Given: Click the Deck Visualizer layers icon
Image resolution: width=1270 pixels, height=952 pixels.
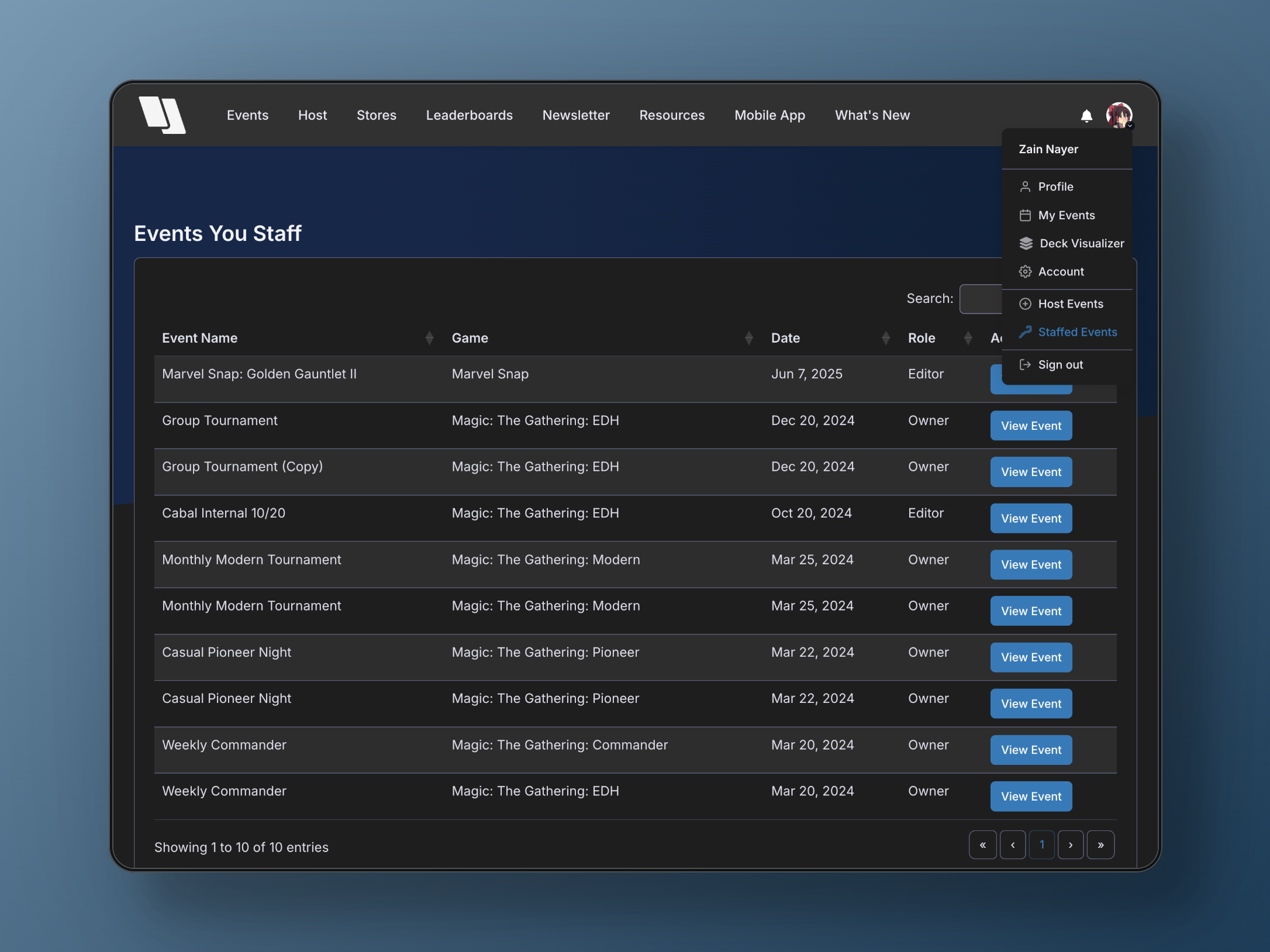Looking at the screenshot, I should click(1026, 243).
